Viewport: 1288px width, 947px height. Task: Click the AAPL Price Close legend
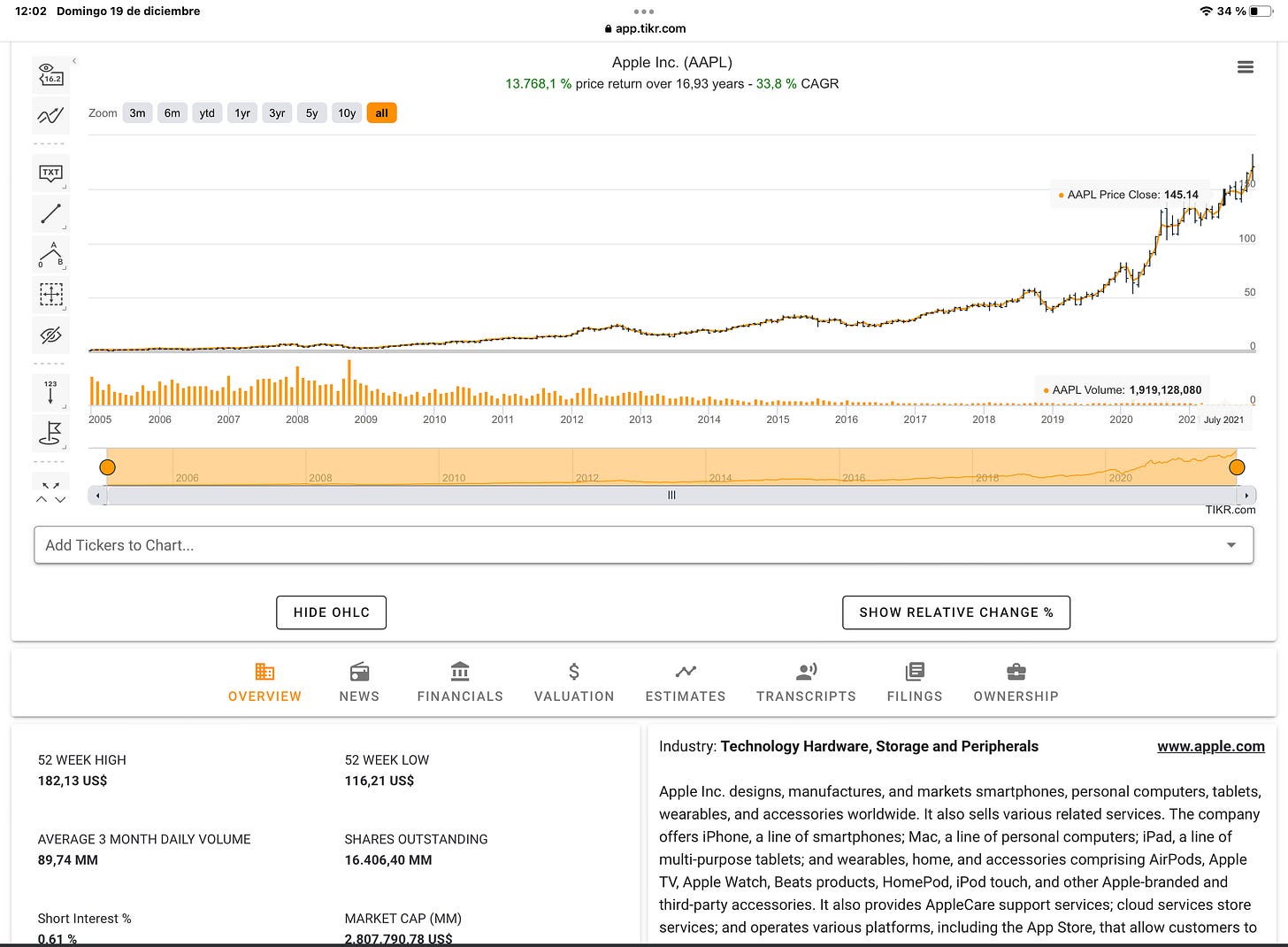point(1128,195)
